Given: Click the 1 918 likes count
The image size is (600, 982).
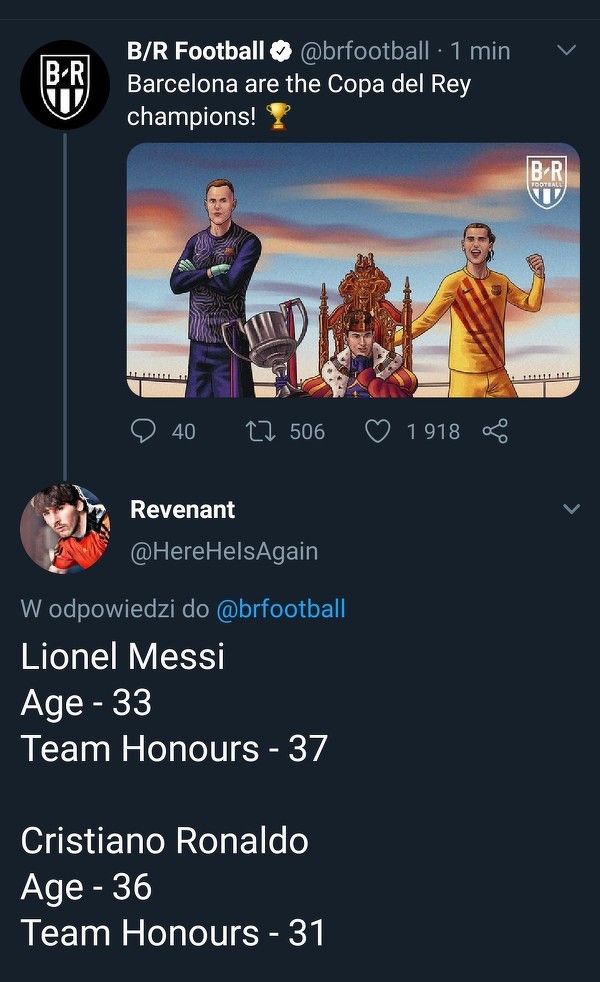Looking at the screenshot, I should (x=433, y=431).
